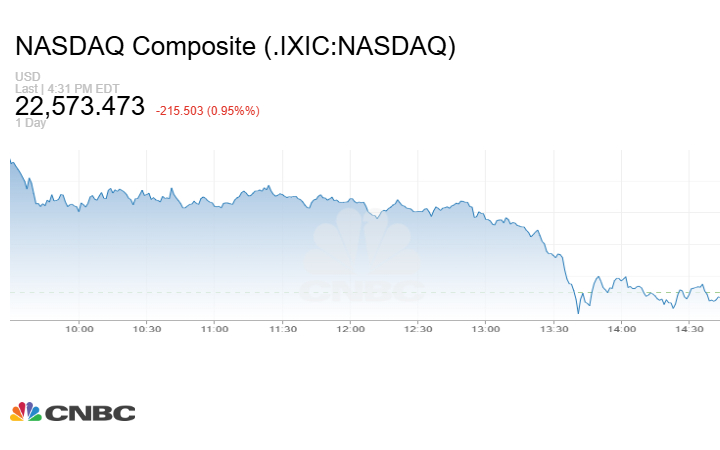This screenshot has width=720, height=450.
Task: Click the 13:00 time axis label
Action: pyautogui.click(x=486, y=328)
